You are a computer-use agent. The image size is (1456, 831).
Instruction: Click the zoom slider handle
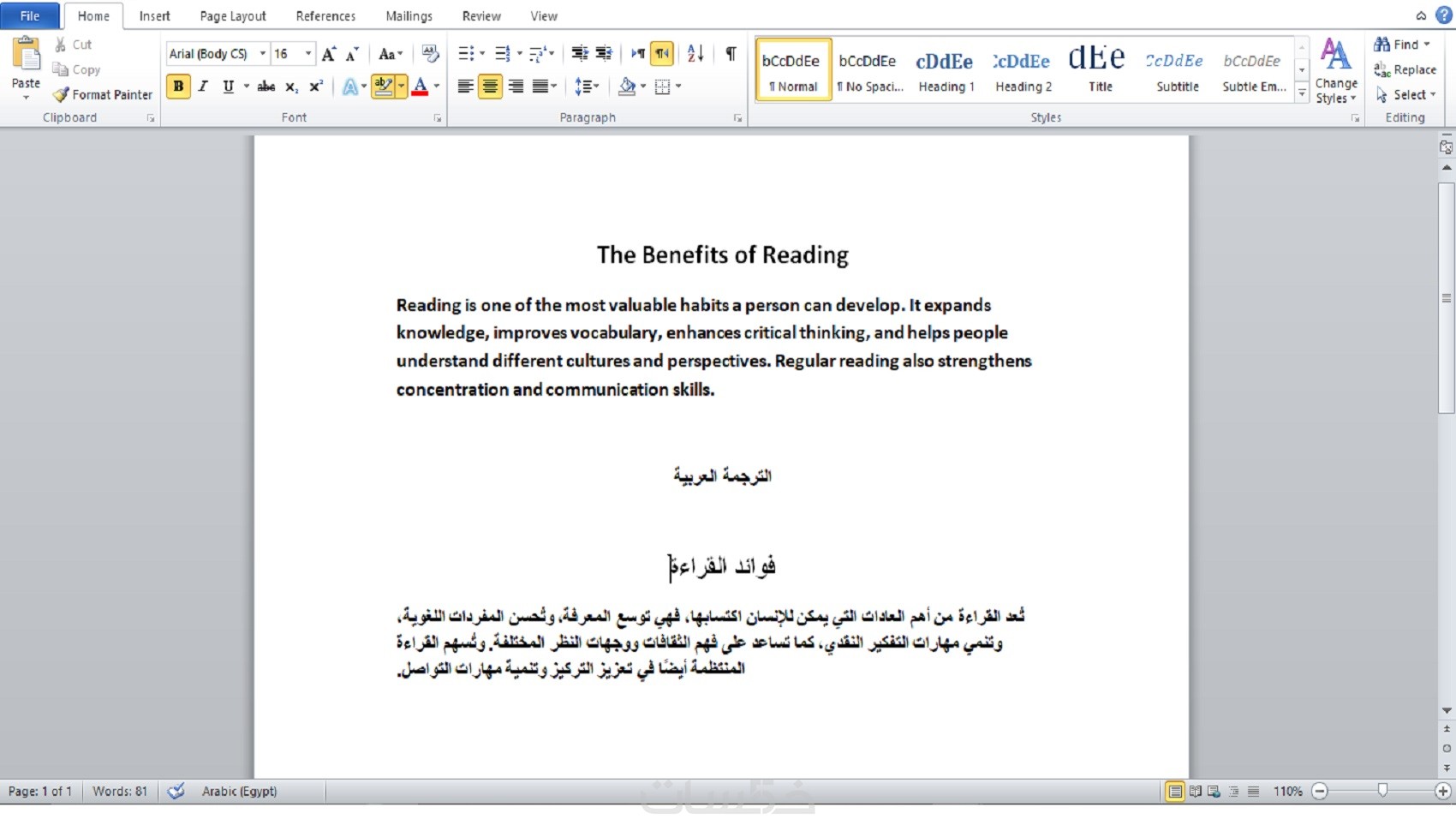[x=1382, y=791]
